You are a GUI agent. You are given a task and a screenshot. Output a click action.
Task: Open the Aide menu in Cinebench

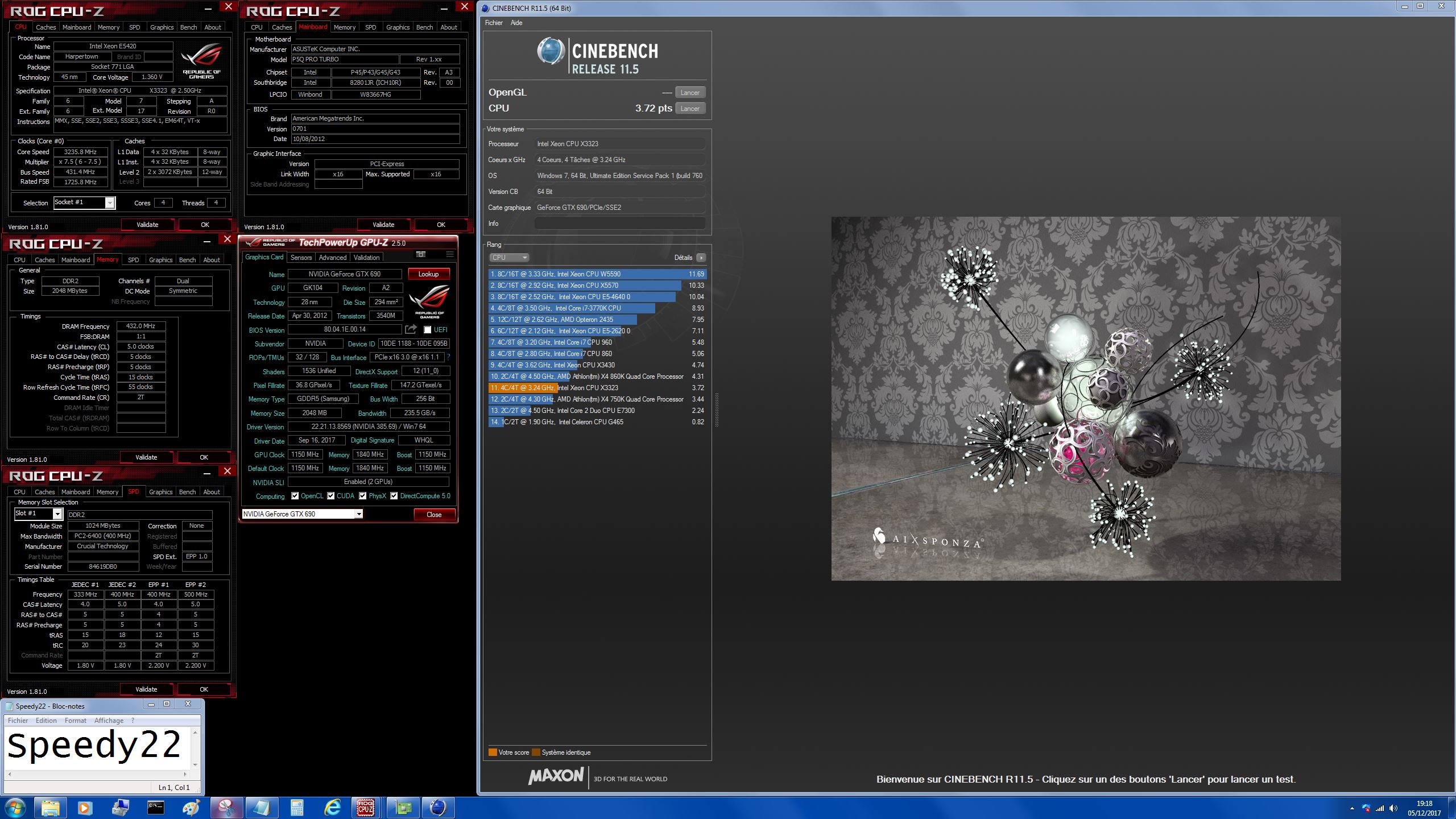pyautogui.click(x=516, y=23)
